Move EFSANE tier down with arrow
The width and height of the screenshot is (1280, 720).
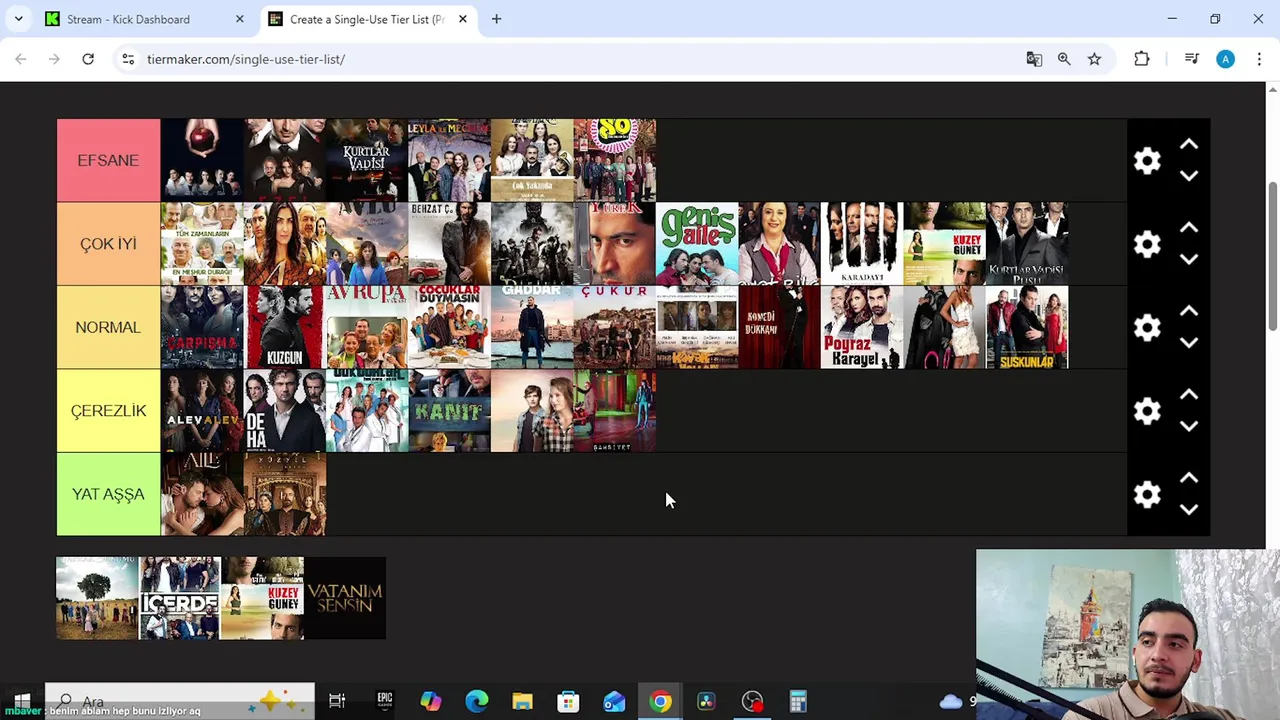[x=1189, y=176]
